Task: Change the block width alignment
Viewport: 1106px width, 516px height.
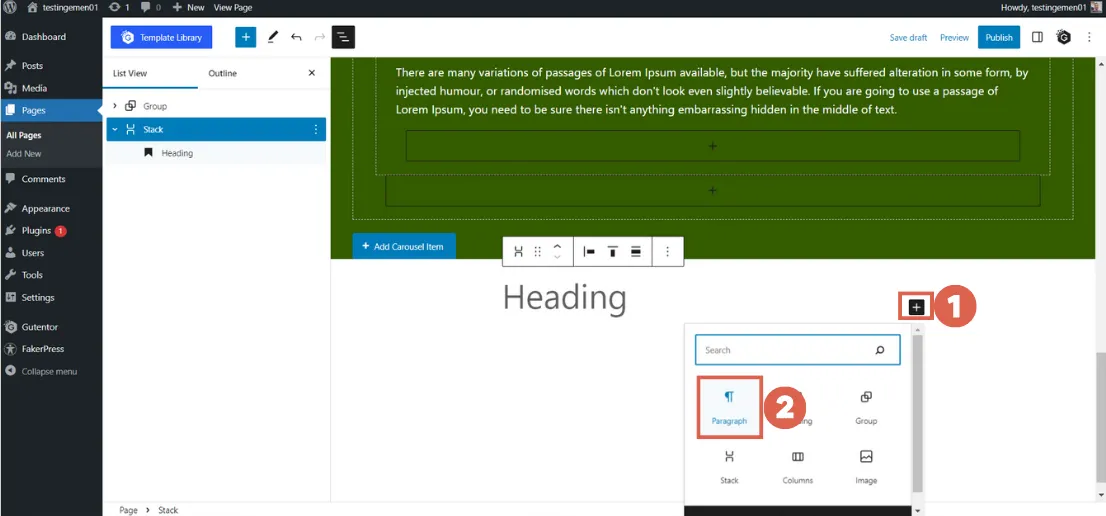Action: pyautogui.click(x=636, y=252)
